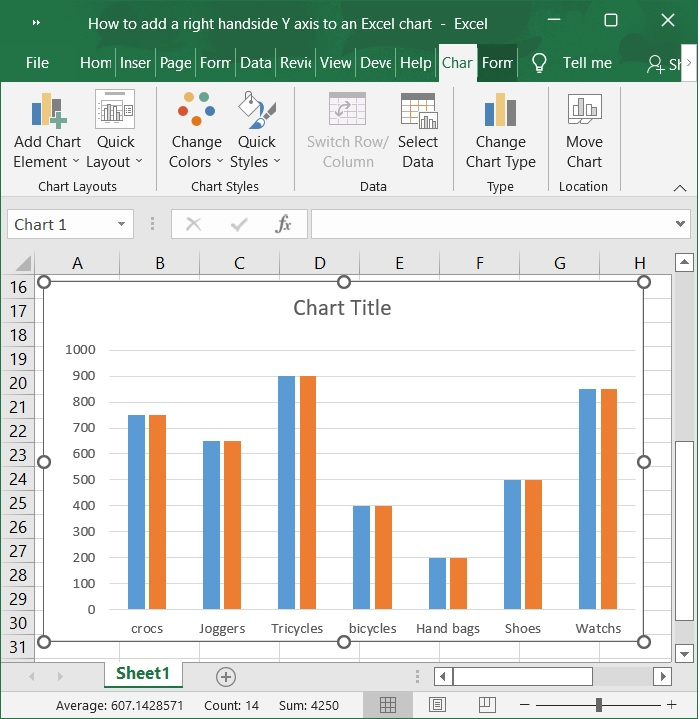
Task: Open the Name Box dropdown arrow
Action: [121, 224]
